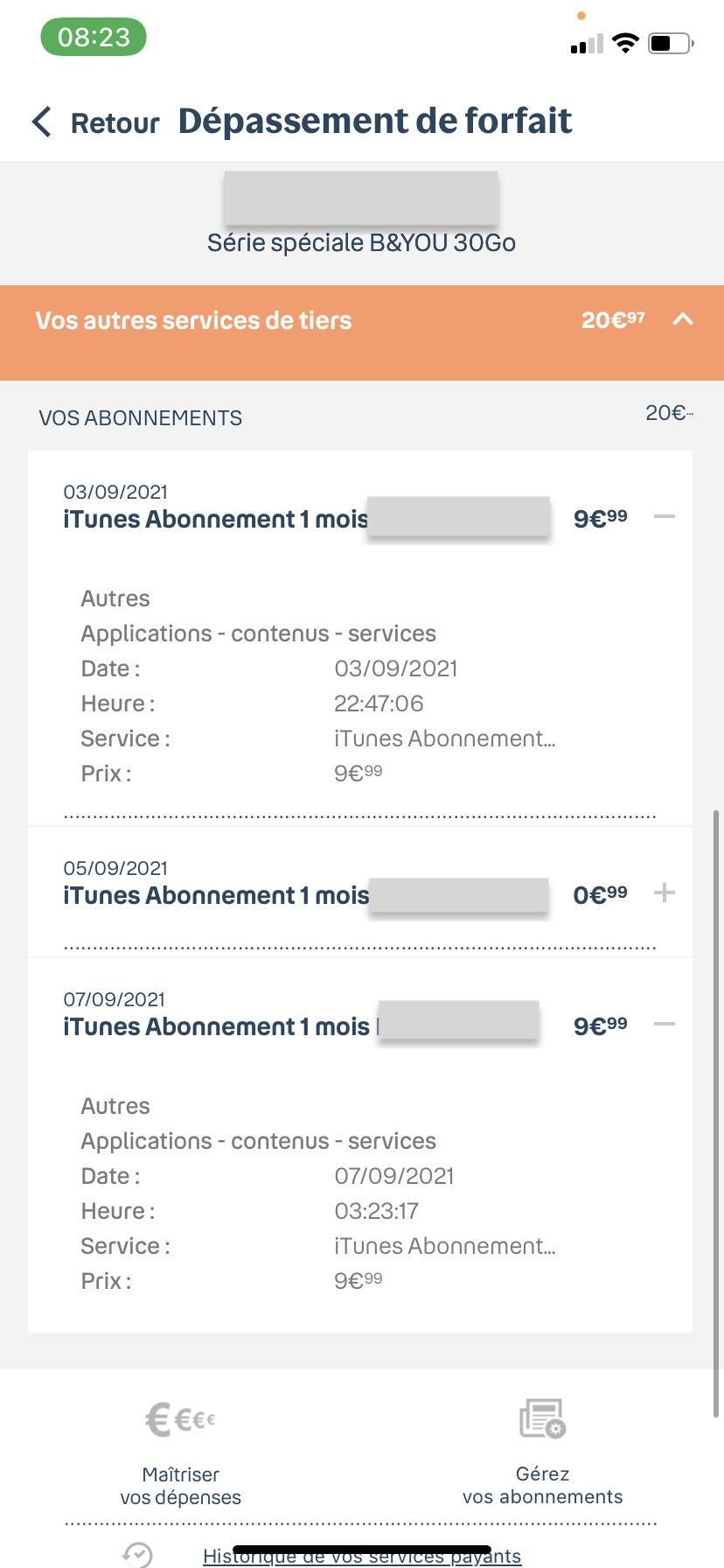Viewport: 724px width, 1568px height.
Task: Tap the battery status icon
Action: [671, 43]
